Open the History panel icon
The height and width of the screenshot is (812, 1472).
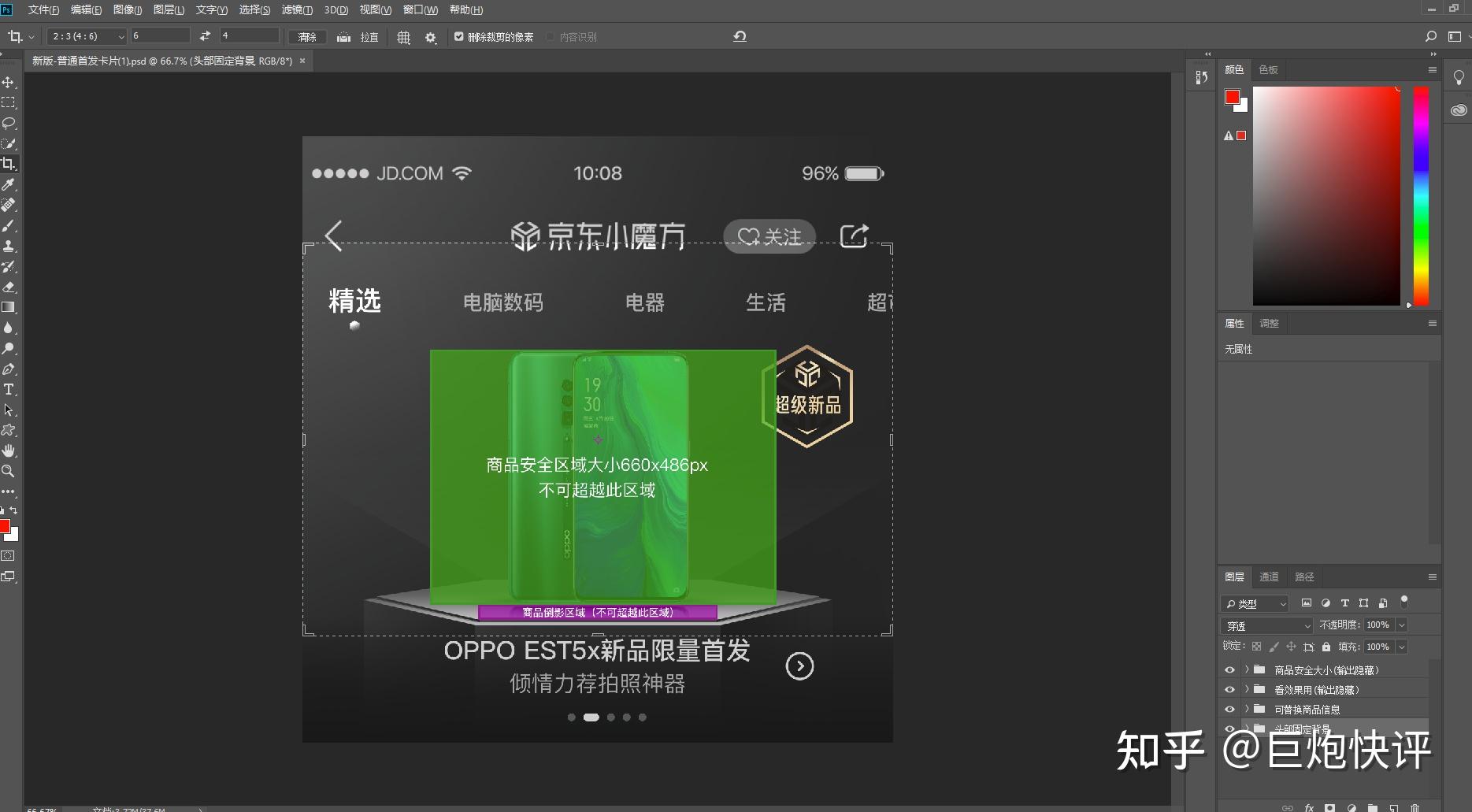[x=1201, y=77]
